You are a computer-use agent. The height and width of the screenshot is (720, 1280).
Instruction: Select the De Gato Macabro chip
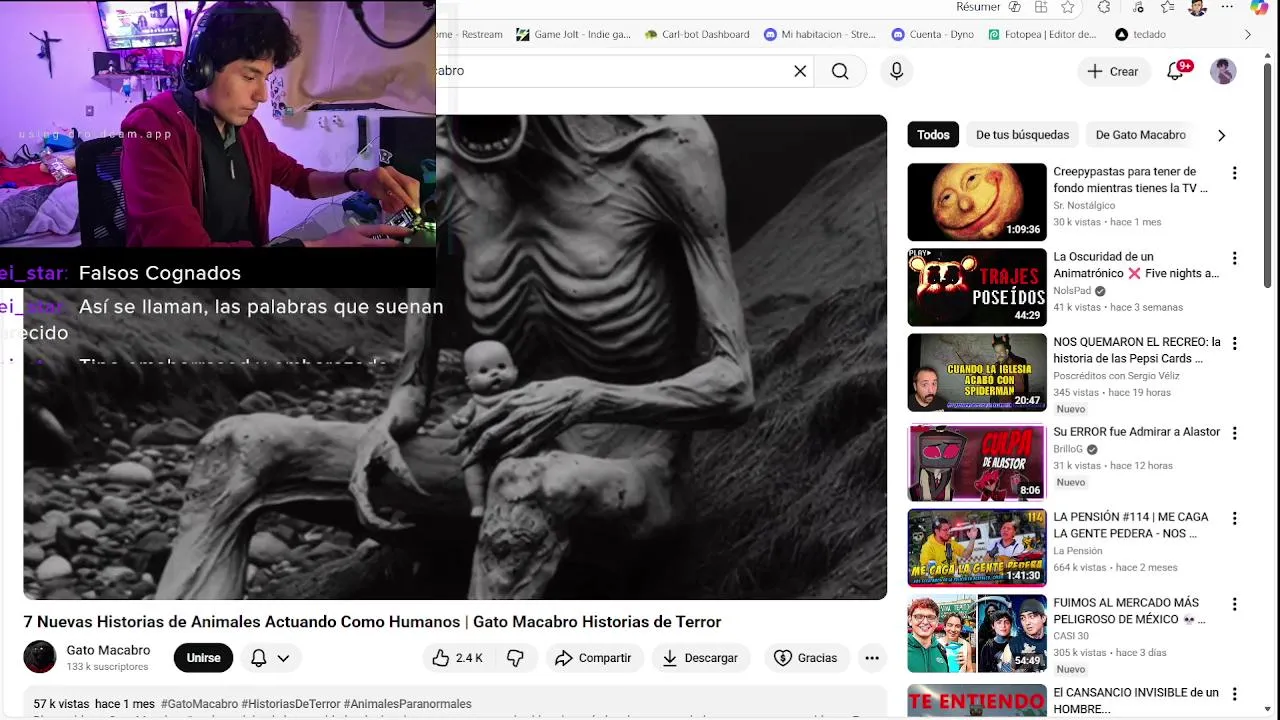[x=1140, y=135]
